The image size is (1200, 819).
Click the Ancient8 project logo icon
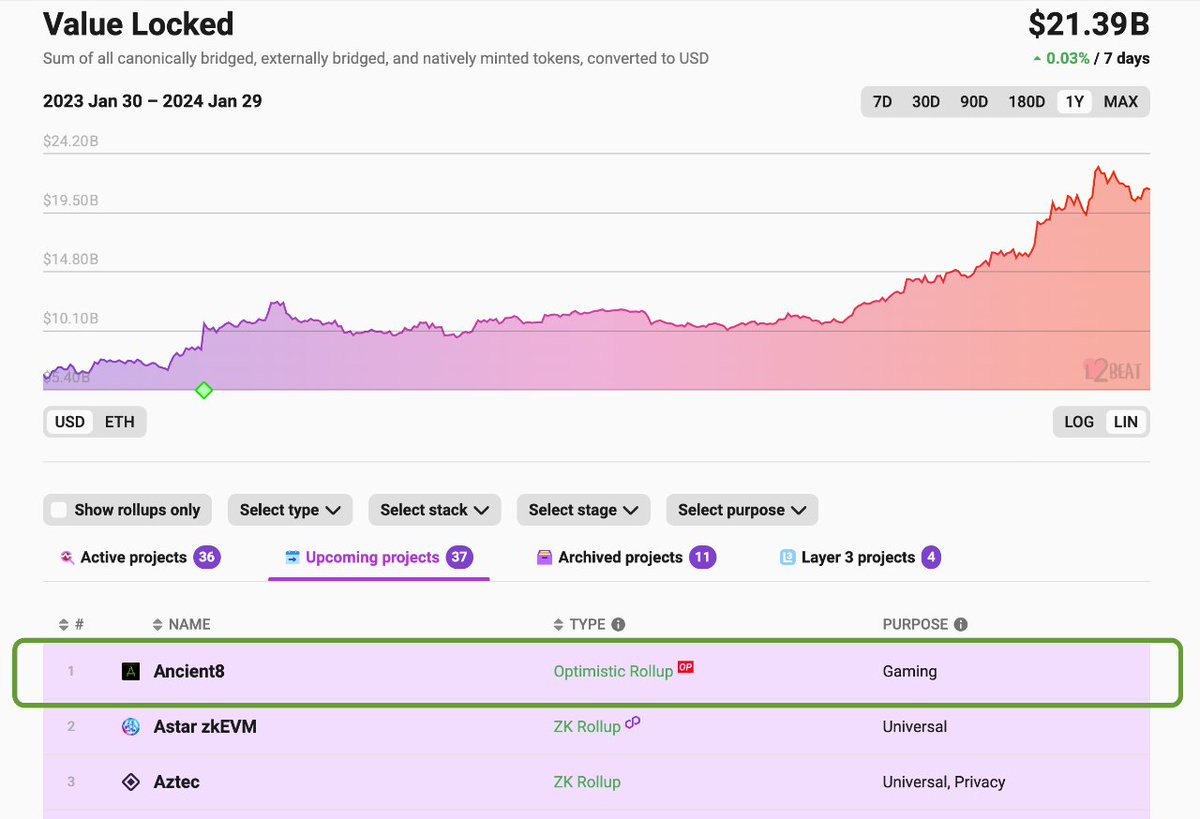click(x=130, y=672)
